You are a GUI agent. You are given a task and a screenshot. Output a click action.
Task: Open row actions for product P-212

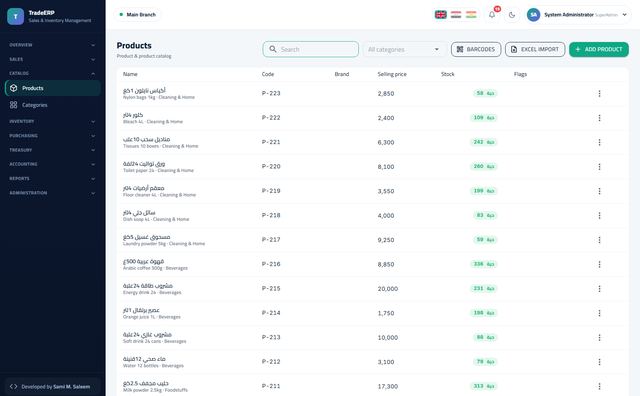point(599,362)
